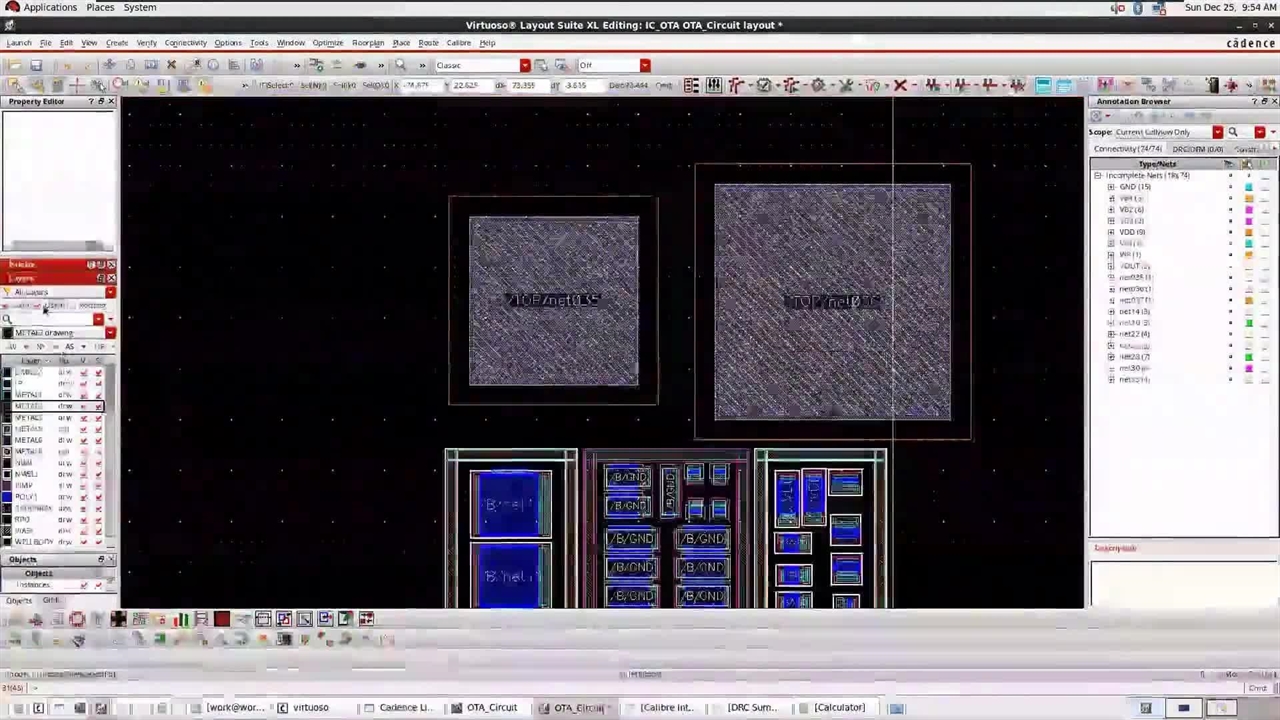
Task: Open the Connectivity menu
Action: (185, 43)
